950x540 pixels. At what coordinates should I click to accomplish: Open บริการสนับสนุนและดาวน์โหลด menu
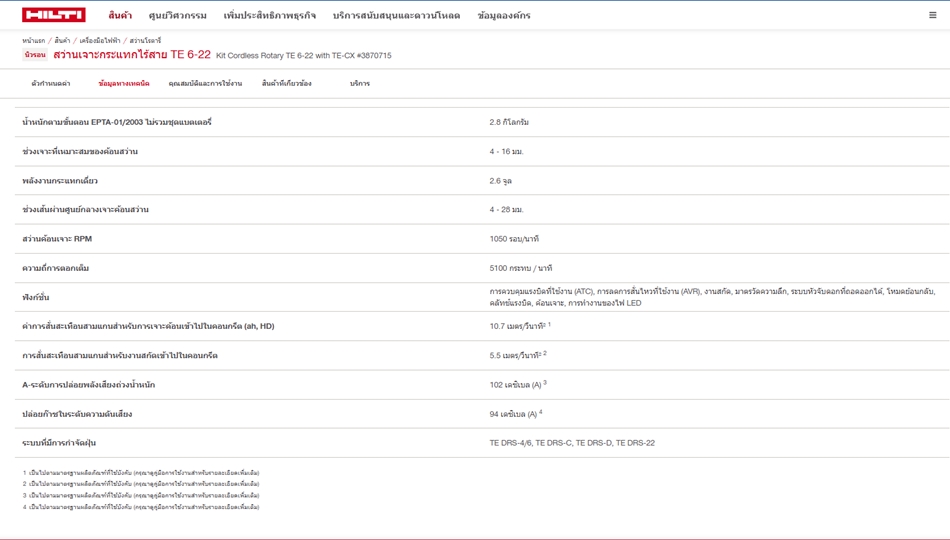[x=396, y=15]
